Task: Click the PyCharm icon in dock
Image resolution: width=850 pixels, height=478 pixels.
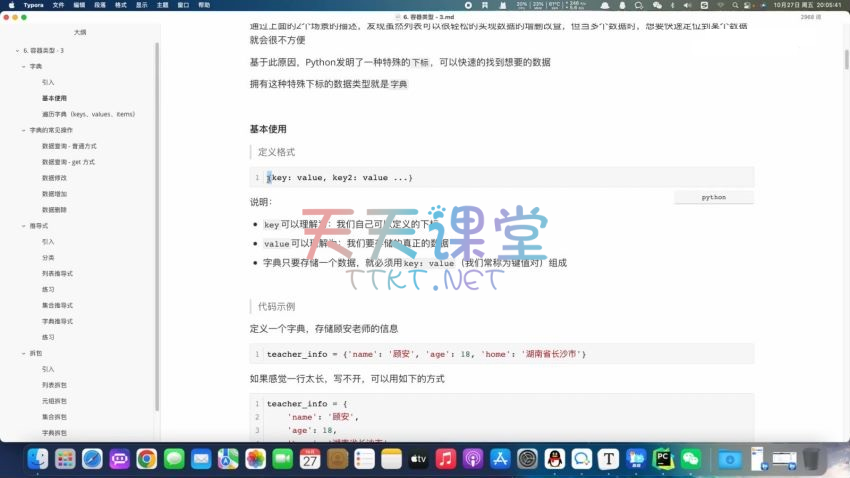Action: click(x=662, y=459)
